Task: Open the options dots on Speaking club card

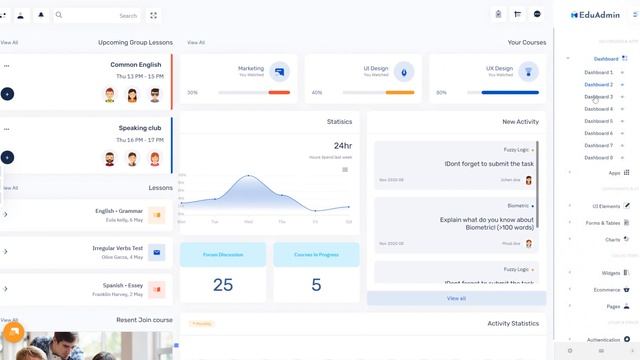Action: [x=7, y=129]
